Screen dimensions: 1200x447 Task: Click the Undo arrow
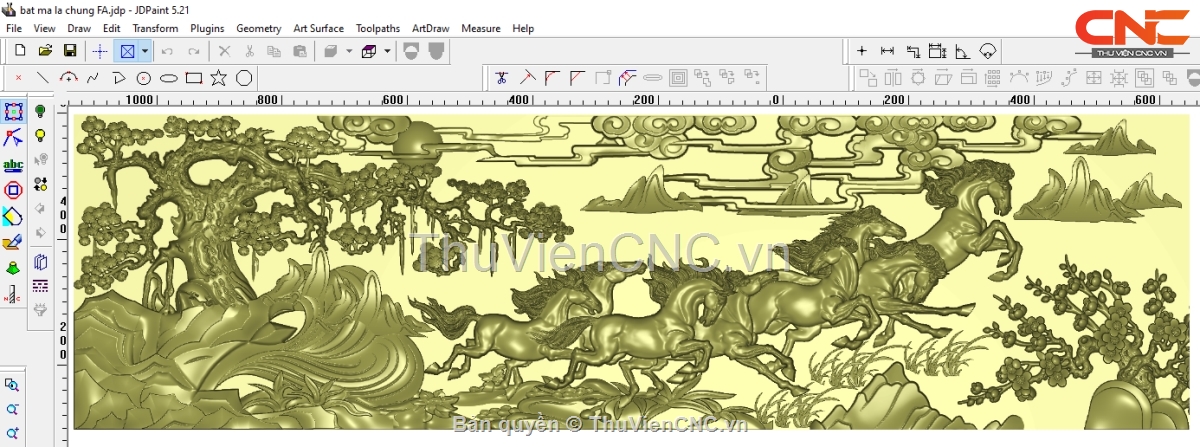tap(167, 50)
